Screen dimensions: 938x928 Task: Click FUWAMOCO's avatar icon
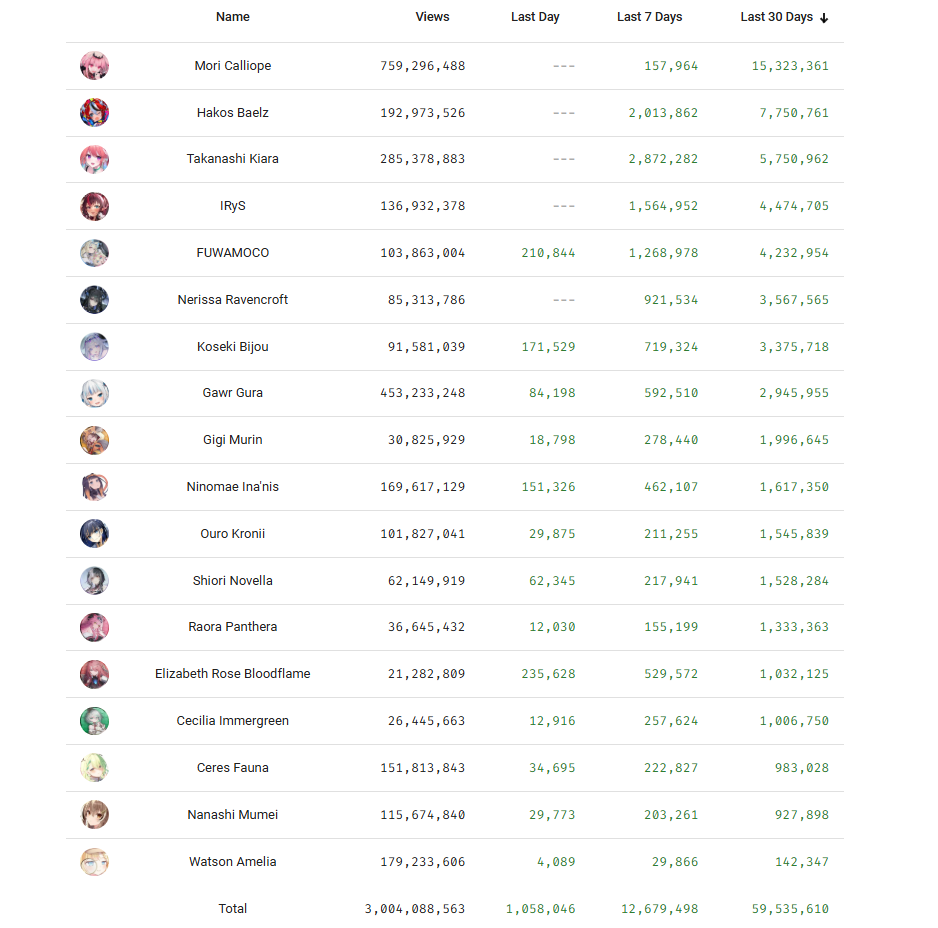coord(94,253)
